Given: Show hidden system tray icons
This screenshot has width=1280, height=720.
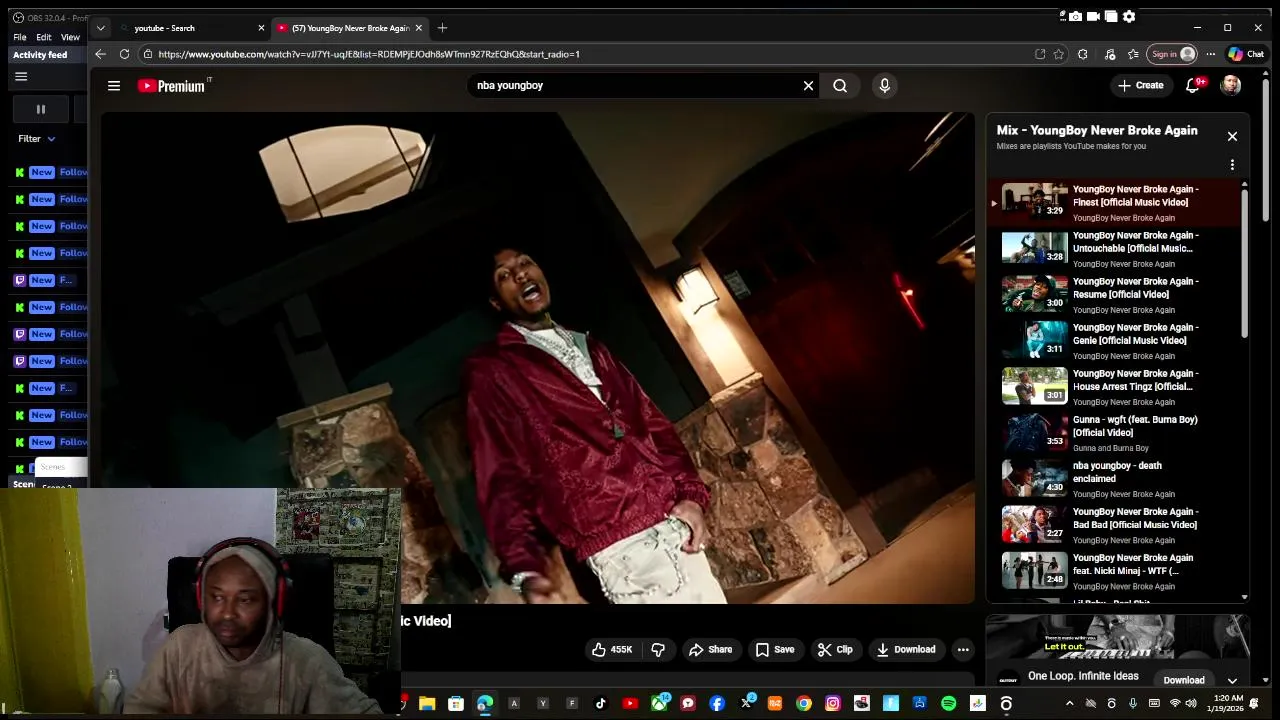Looking at the screenshot, I should tap(1069, 704).
